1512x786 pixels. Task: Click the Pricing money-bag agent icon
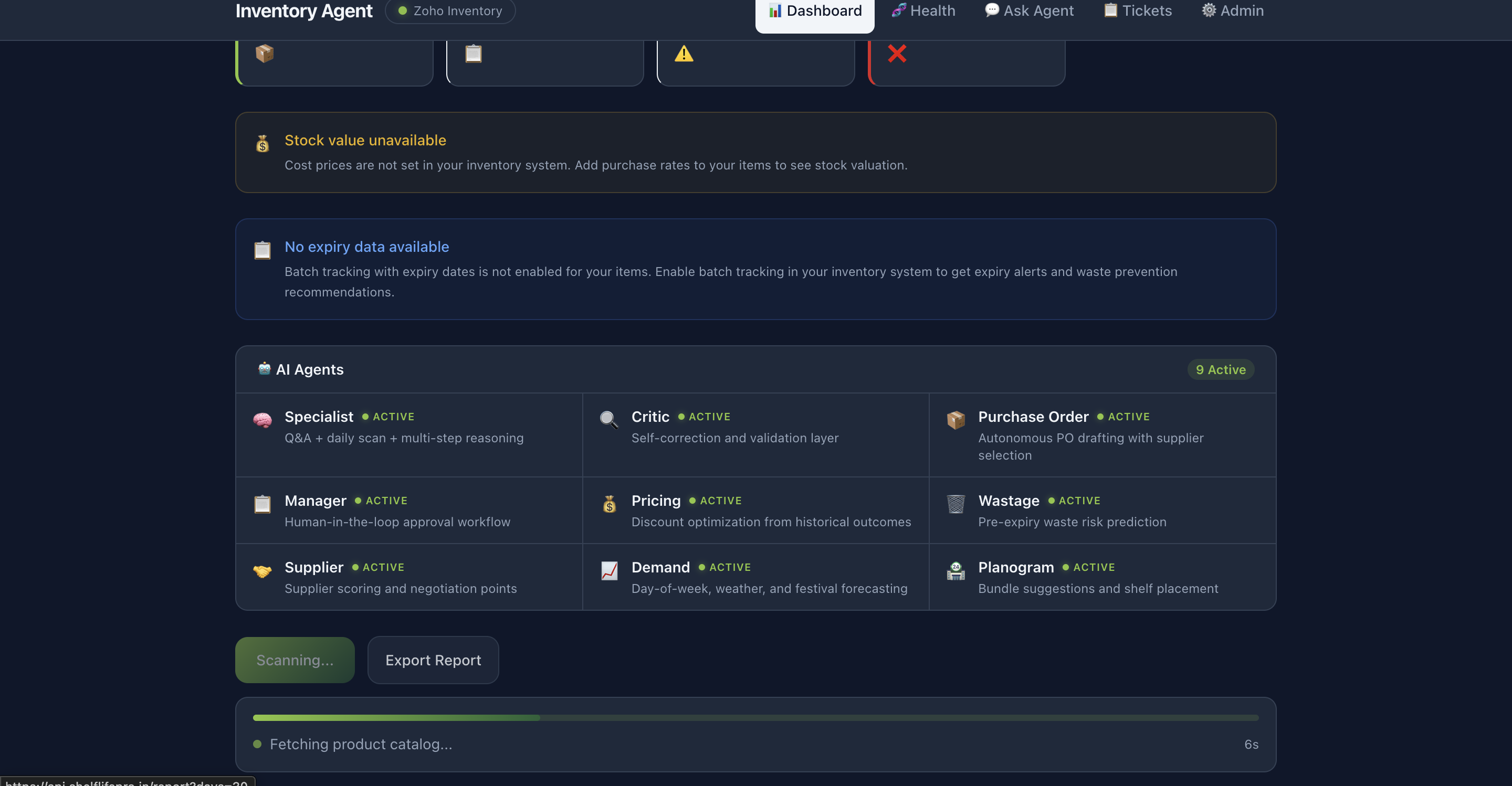[608, 504]
